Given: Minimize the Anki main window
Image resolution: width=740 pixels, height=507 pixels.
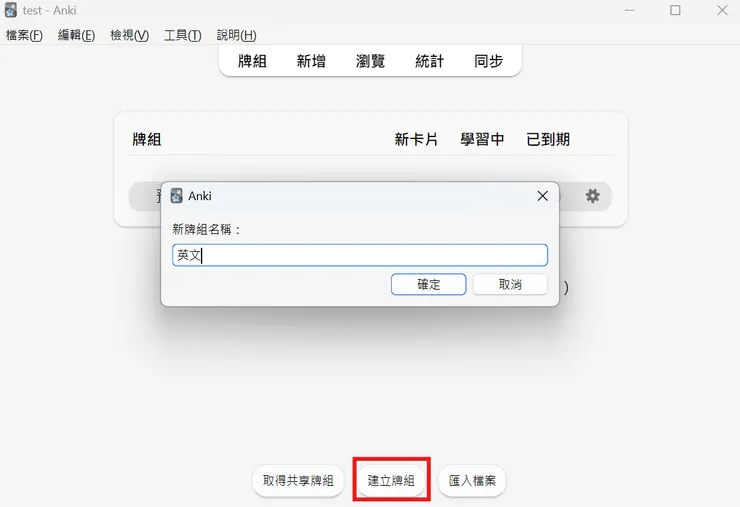Looking at the screenshot, I should (630, 10).
